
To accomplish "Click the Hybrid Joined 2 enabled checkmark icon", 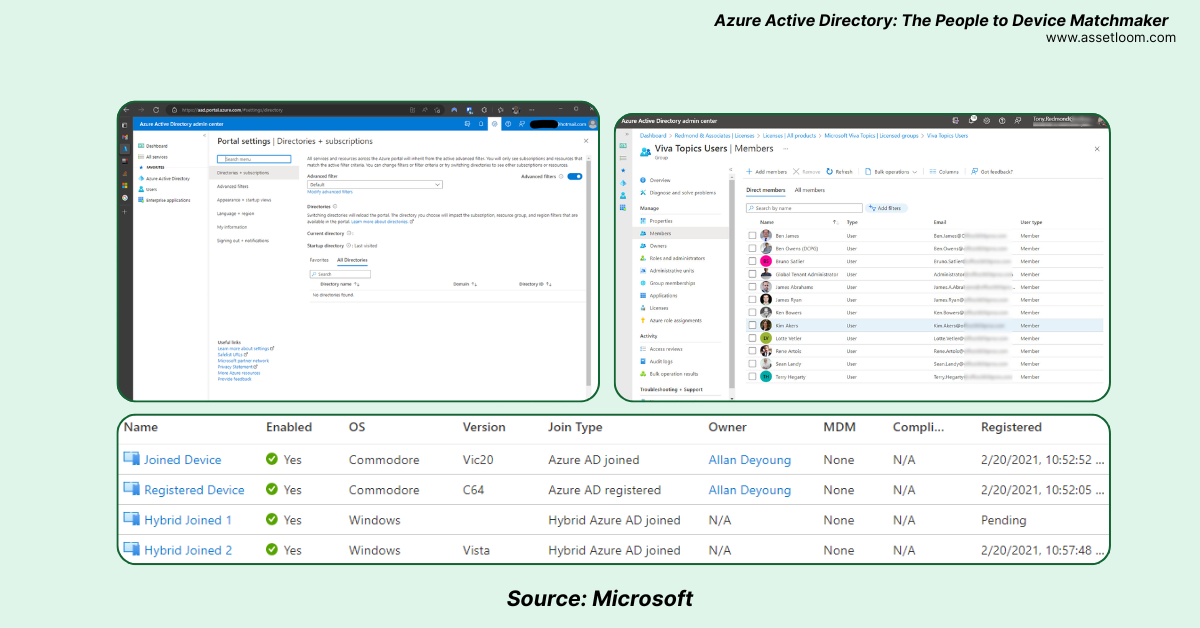I will [x=272, y=550].
